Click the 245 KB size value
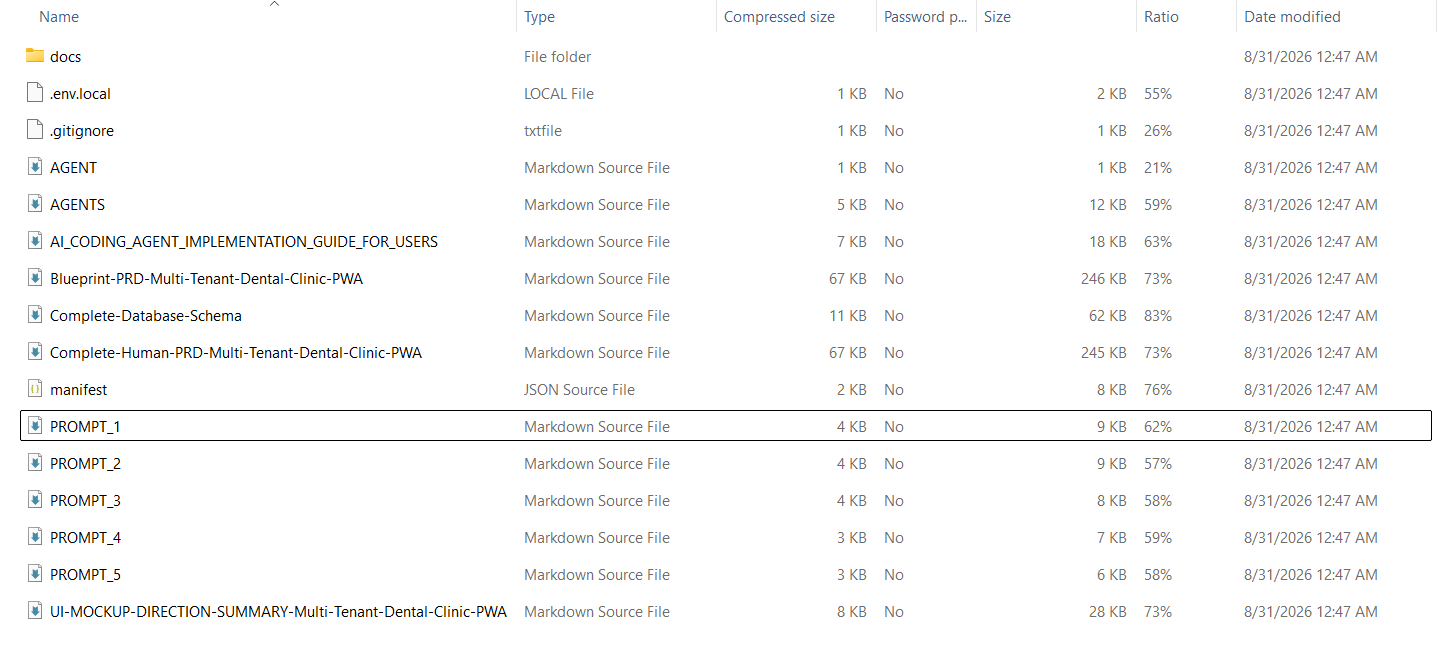This screenshot has width=1455, height=655. pos(1104,353)
